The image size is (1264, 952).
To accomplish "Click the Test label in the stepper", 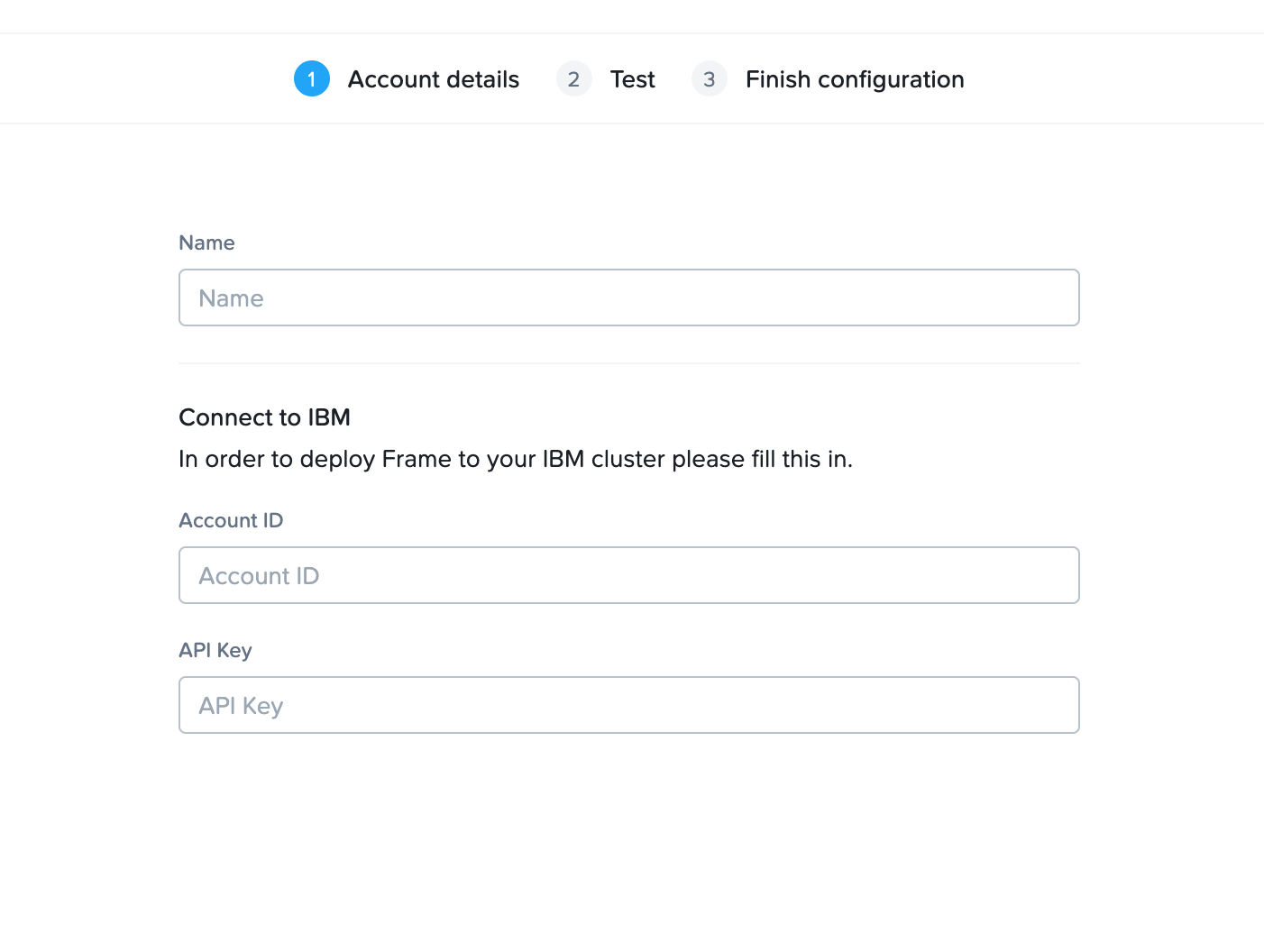I will tap(632, 79).
